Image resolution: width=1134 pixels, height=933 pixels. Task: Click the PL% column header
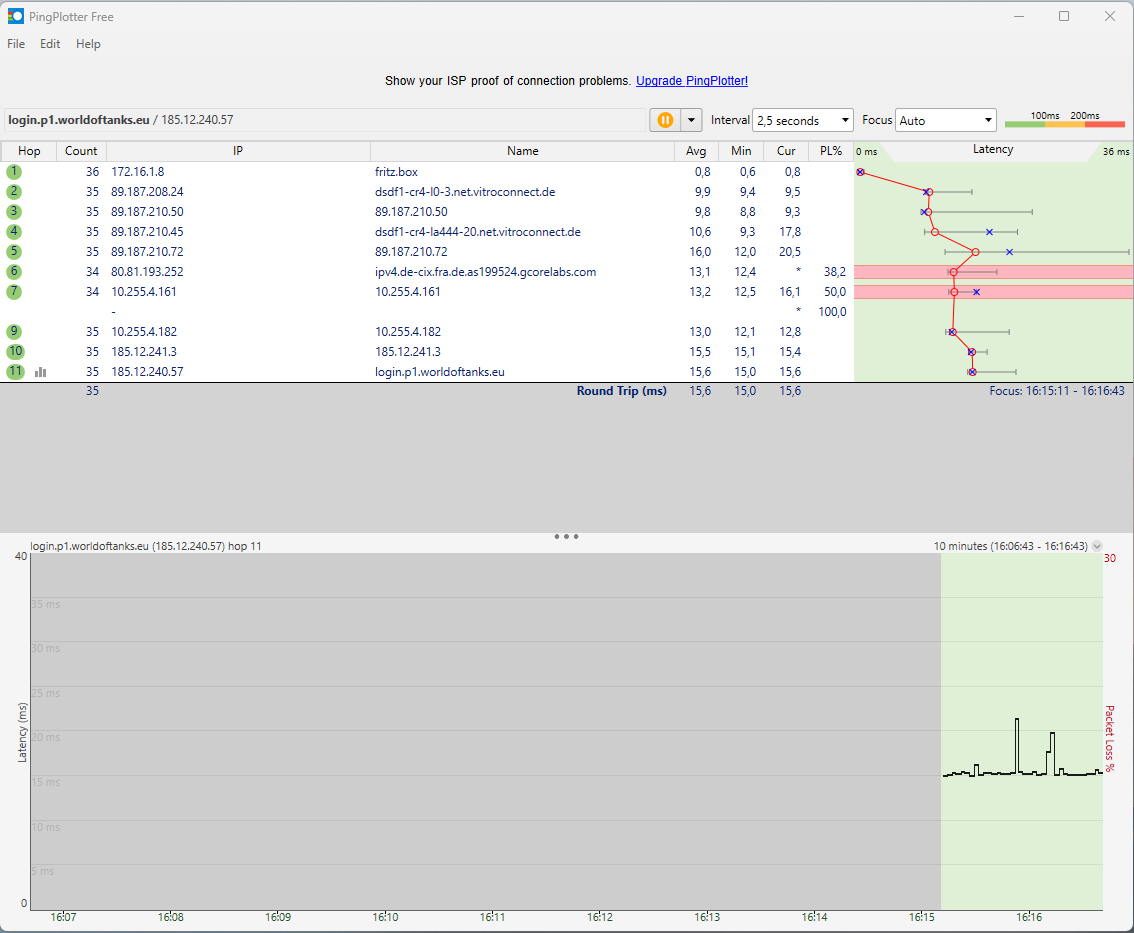pyautogui.click(x=831, y=150)
